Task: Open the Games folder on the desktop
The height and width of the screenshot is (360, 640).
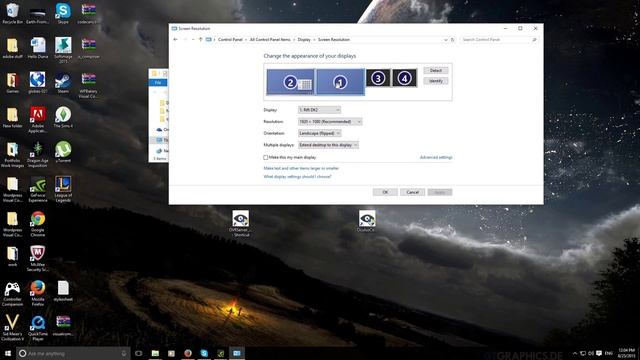Action: click(x=12, y=82)
